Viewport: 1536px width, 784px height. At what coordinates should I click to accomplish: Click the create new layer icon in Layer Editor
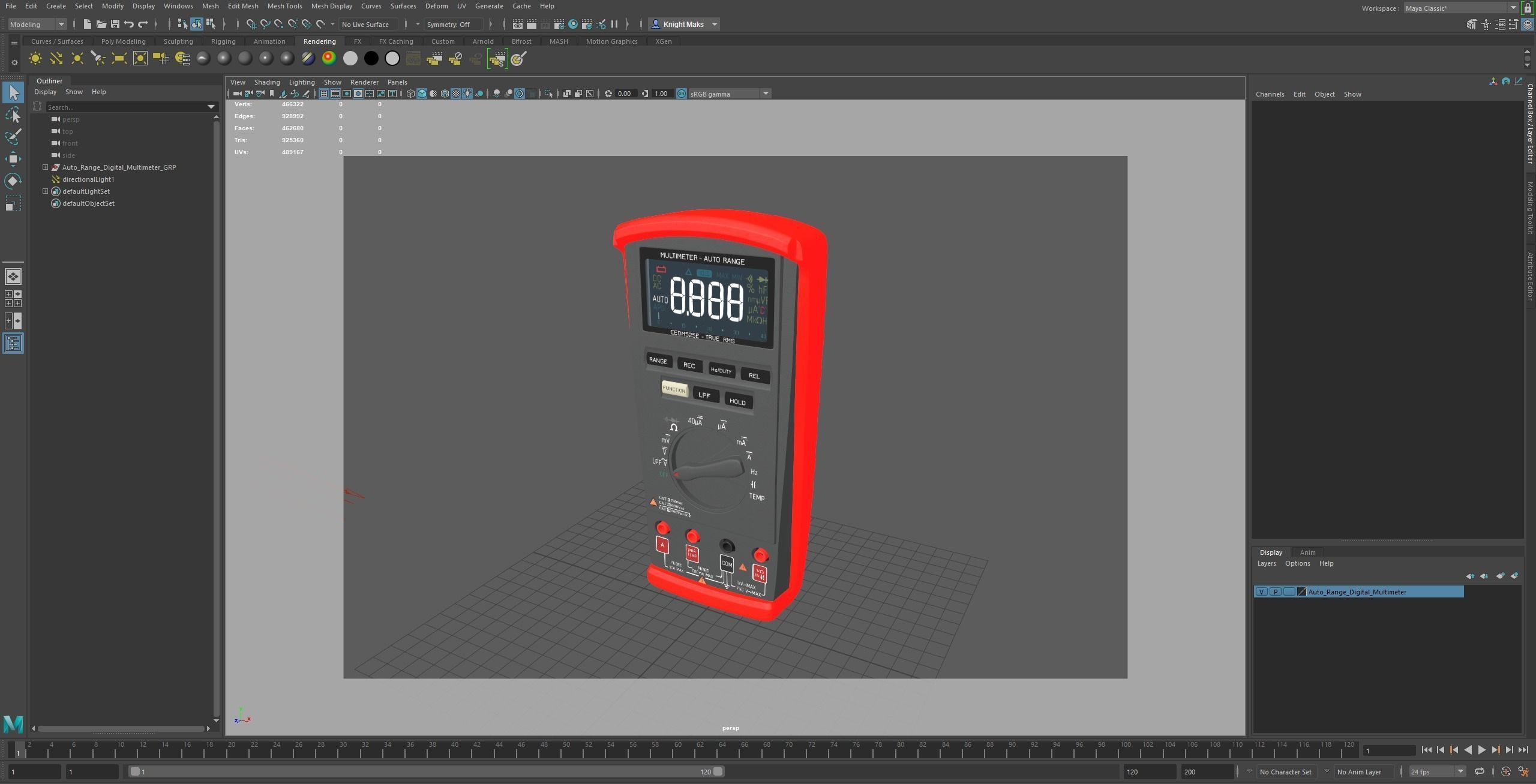coord(1500,576)
